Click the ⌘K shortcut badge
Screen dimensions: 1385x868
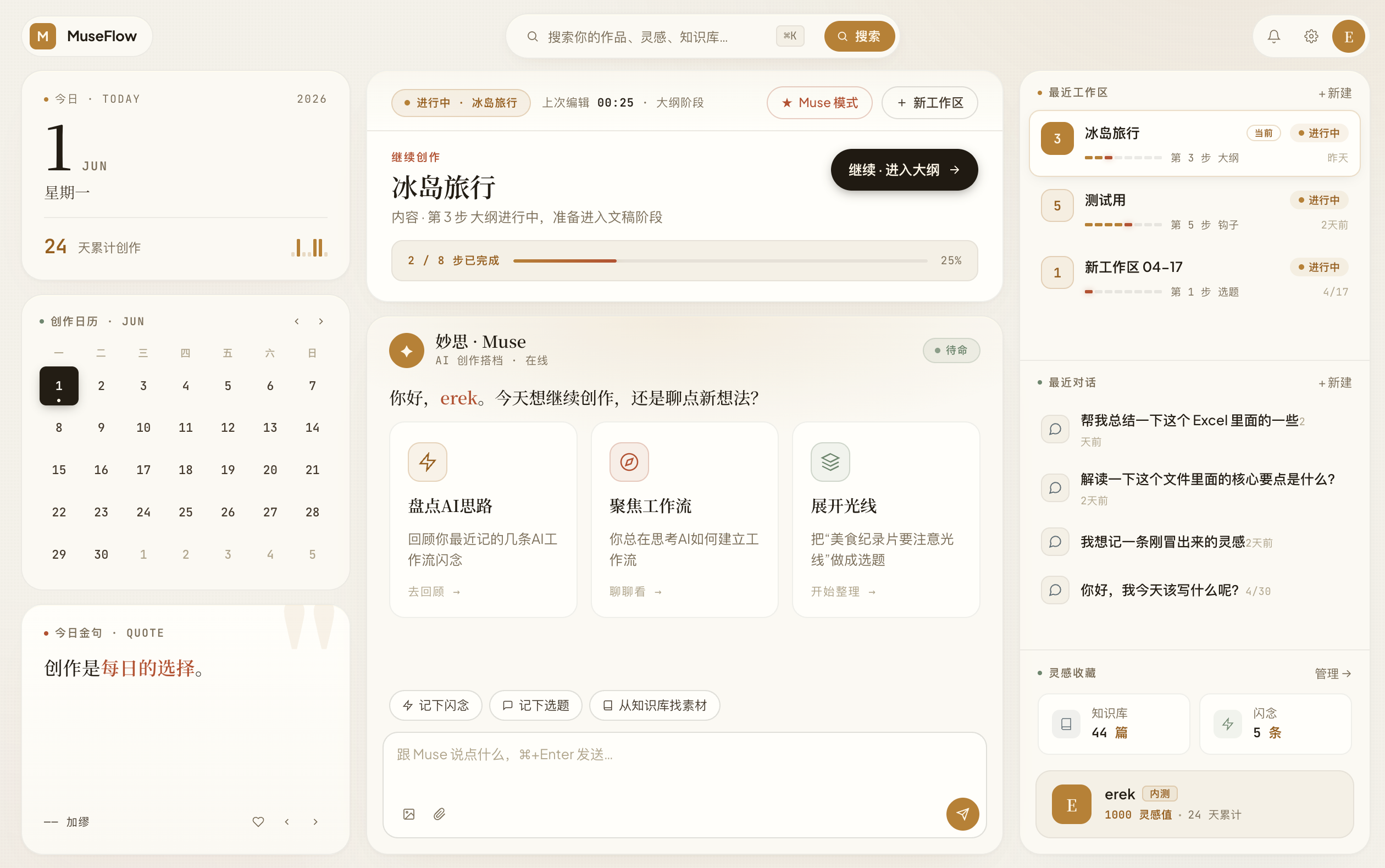(x=790, y=36)
